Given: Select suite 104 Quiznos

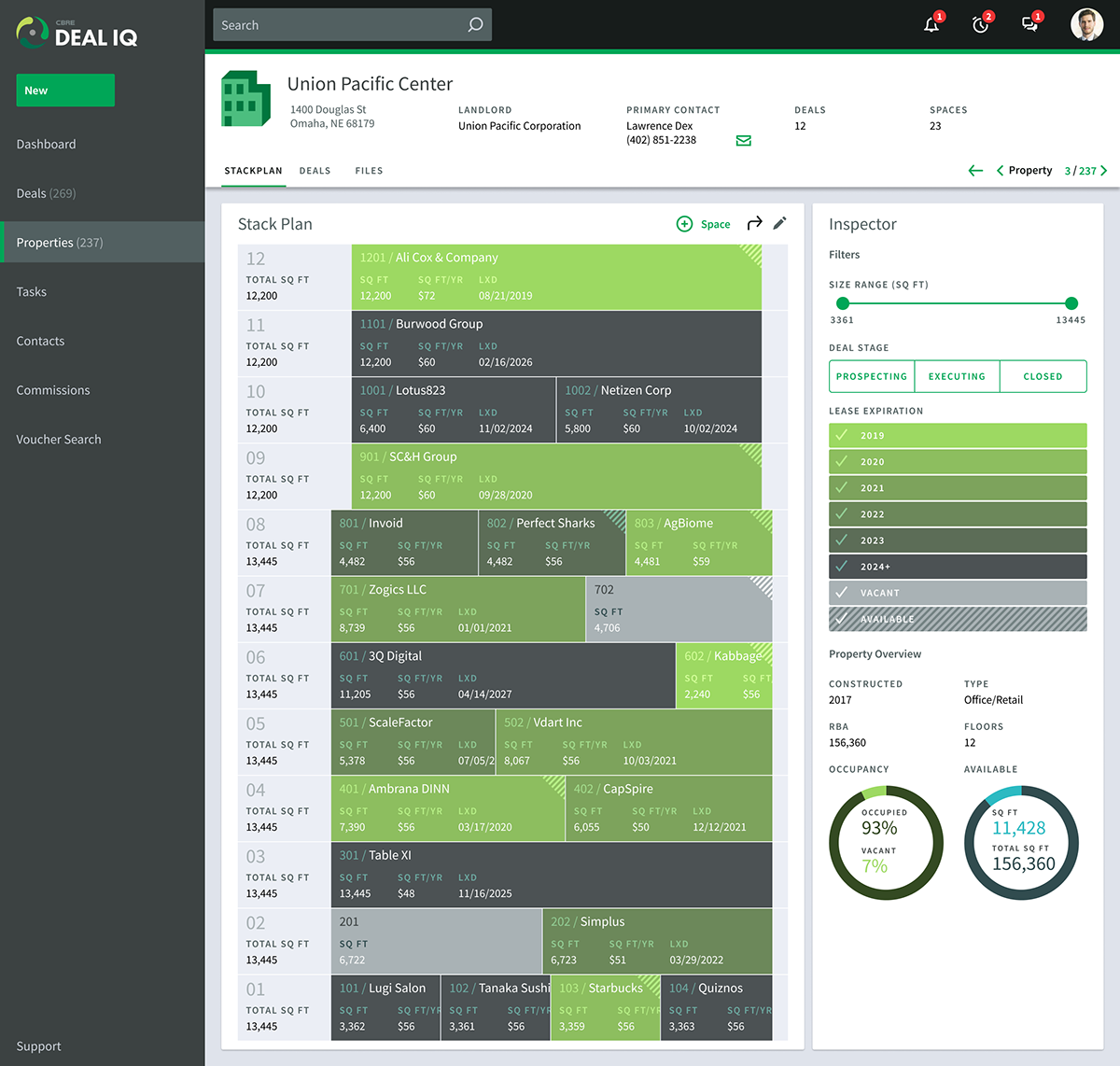Looking at the screenshot, I should pos(717,1006).
